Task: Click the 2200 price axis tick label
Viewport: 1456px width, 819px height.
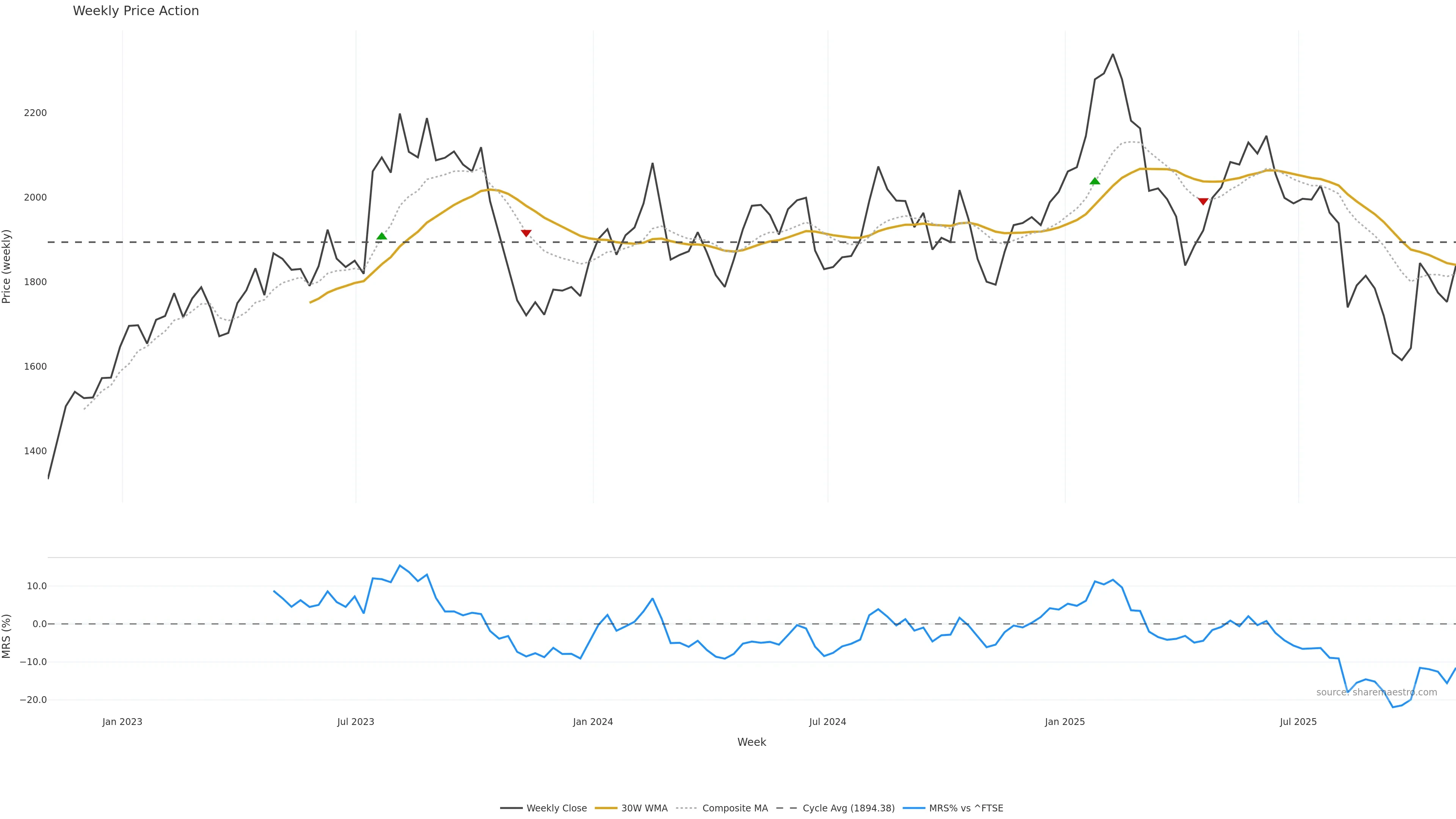Action: click(35, 113)
